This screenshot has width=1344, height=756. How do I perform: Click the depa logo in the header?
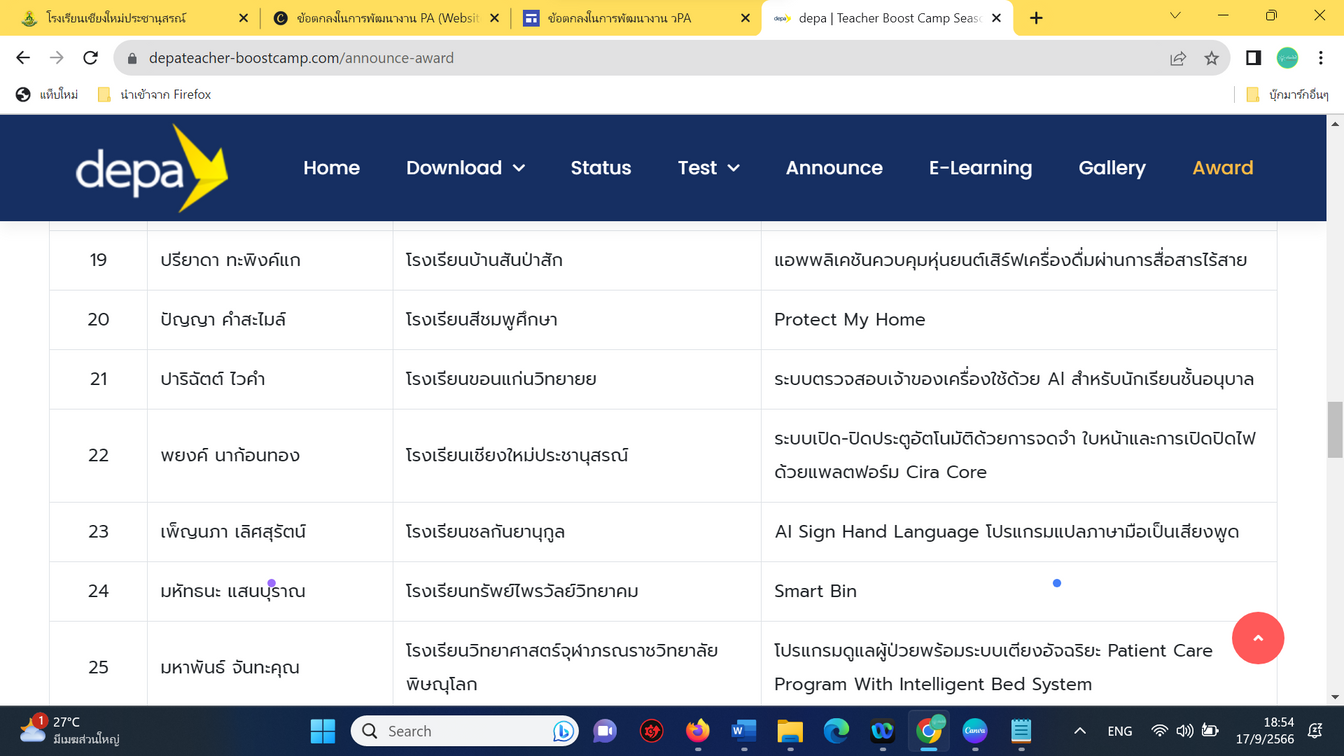coord(152,168)
